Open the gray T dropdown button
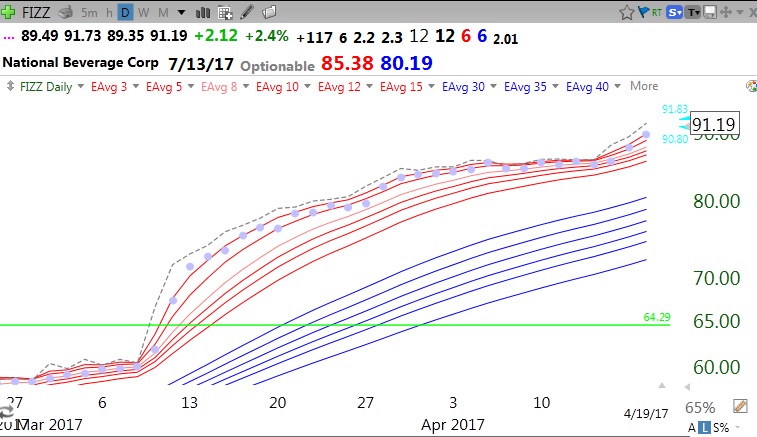 click(x=693, y=13)
